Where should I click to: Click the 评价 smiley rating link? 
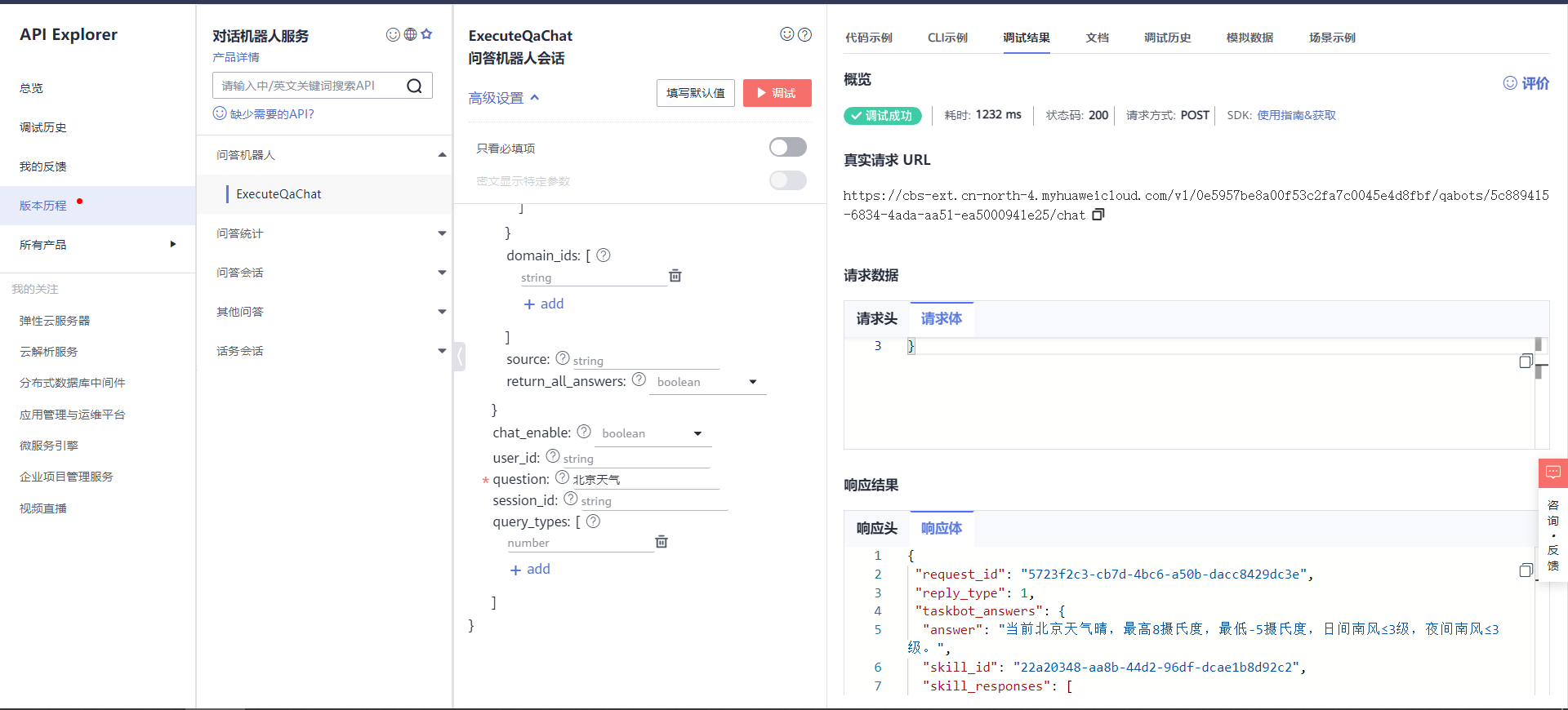1526,83
